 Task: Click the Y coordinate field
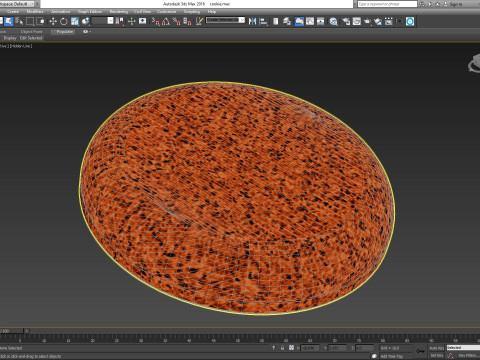tap(337, 348)
